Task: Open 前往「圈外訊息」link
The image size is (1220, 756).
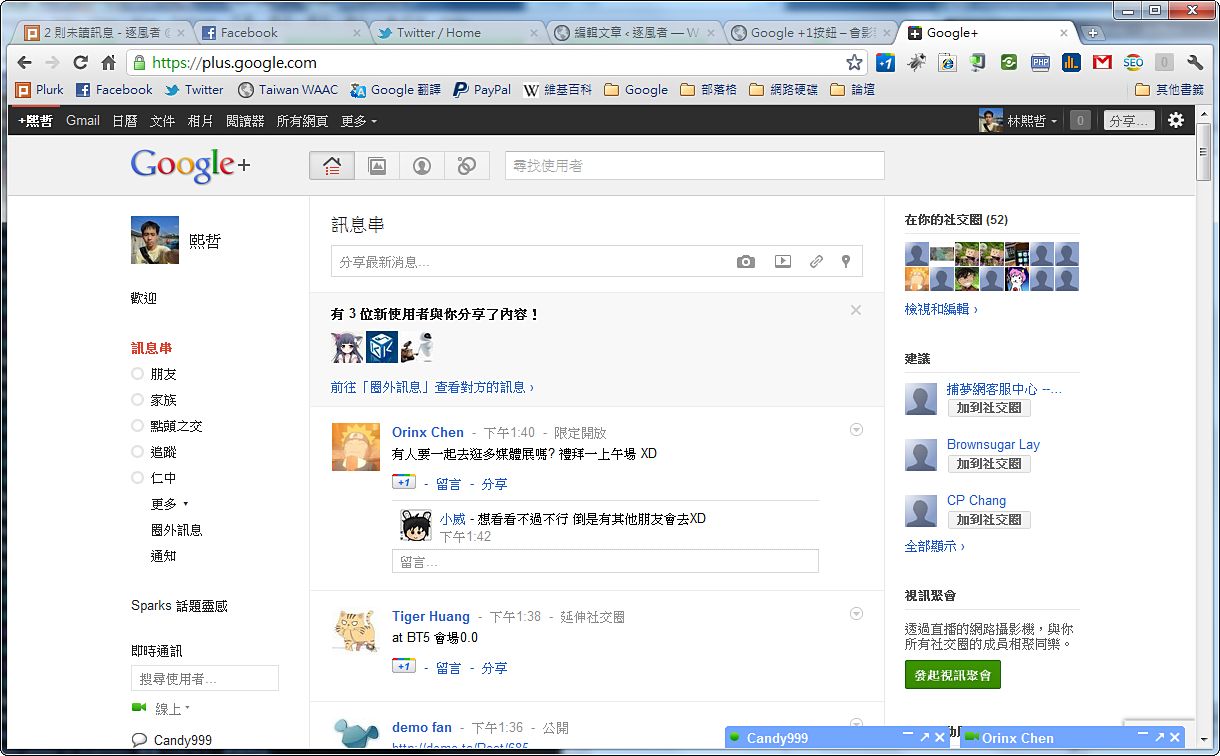Action: pyautogui.click(x=433, y=387)
